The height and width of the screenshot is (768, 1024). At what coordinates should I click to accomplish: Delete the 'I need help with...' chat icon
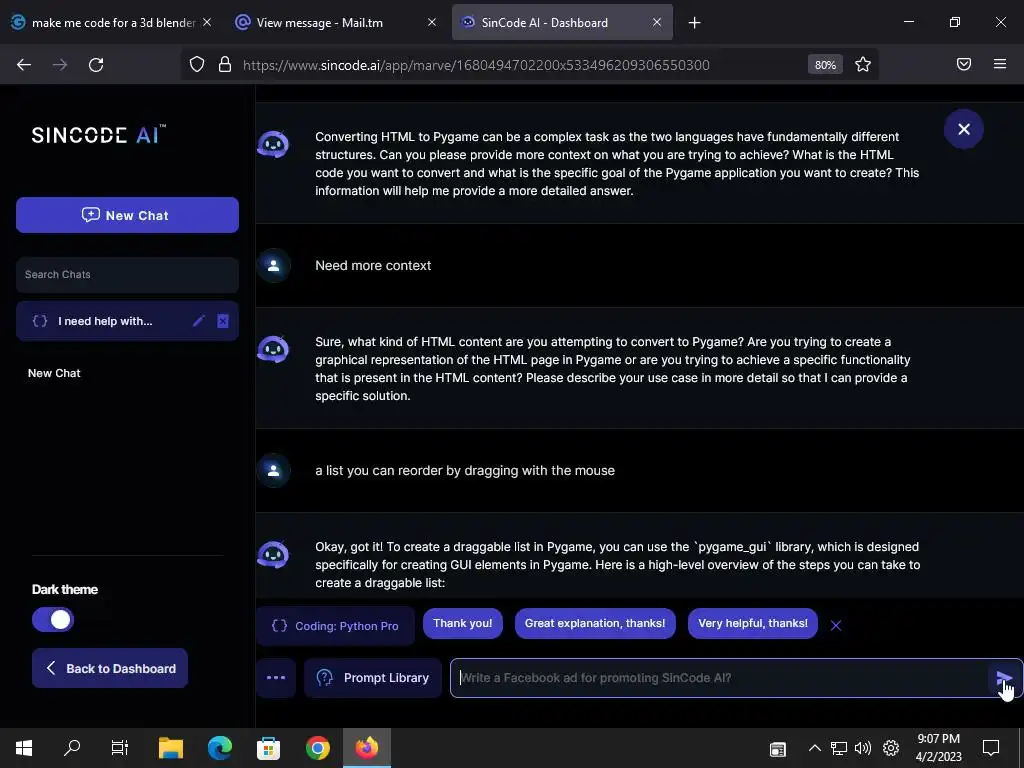223,321
